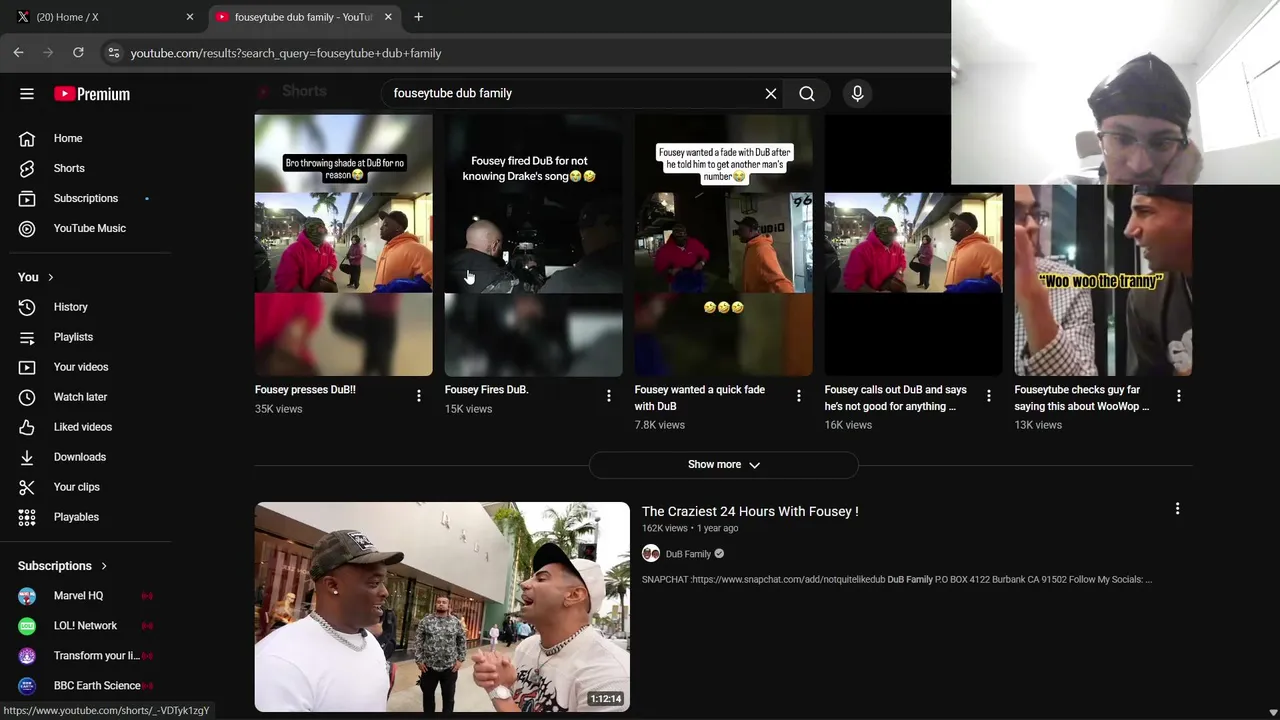Image resolution: width=1280 pixels, height=720 pixels.
Task: View site information icon in address bar
Action: pyautogui.click(x=113, y=53)
